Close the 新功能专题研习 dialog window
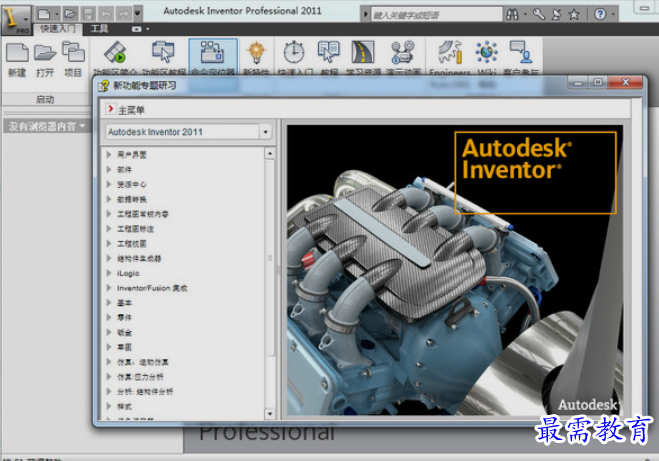This screenshot has width=659, height=461. point(625,82)
